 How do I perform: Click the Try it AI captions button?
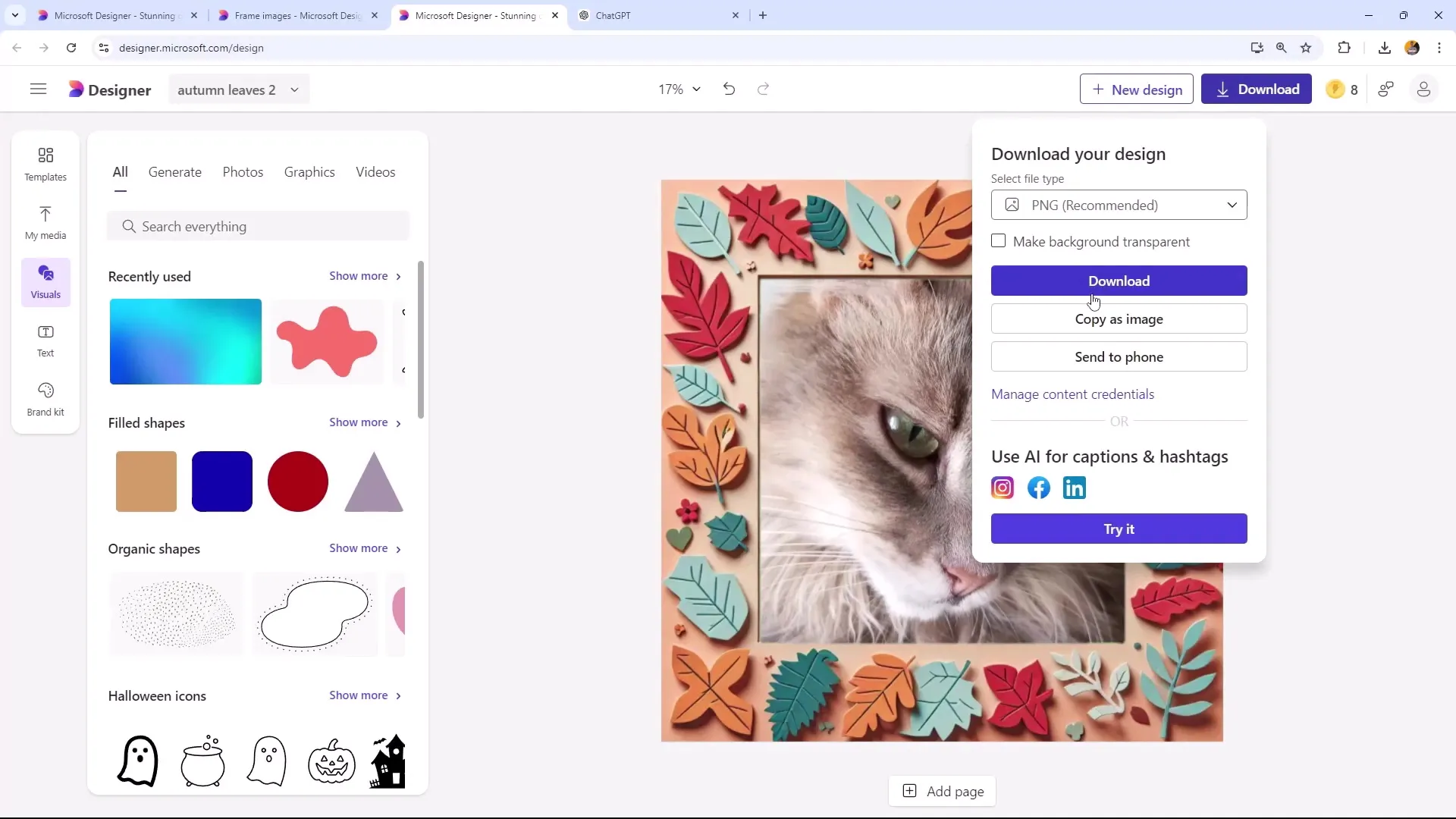pyautogui.click(x=1119, y=528)
